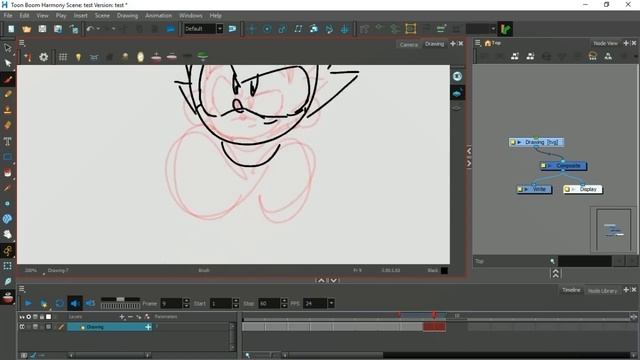Open the File menu

(x=8, y=16)
